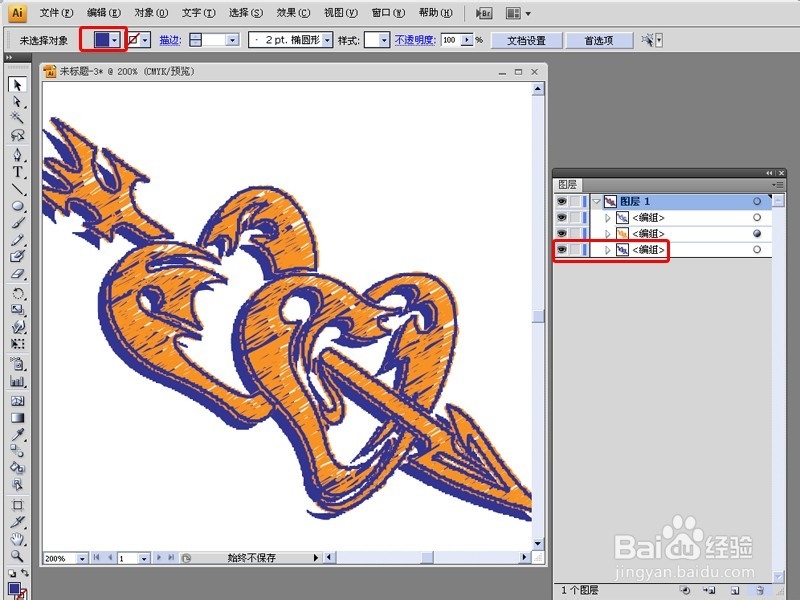Click the Delete Selection trash icon in Layers panel
Screen dimensions: 800x600
tap(759, 590)
